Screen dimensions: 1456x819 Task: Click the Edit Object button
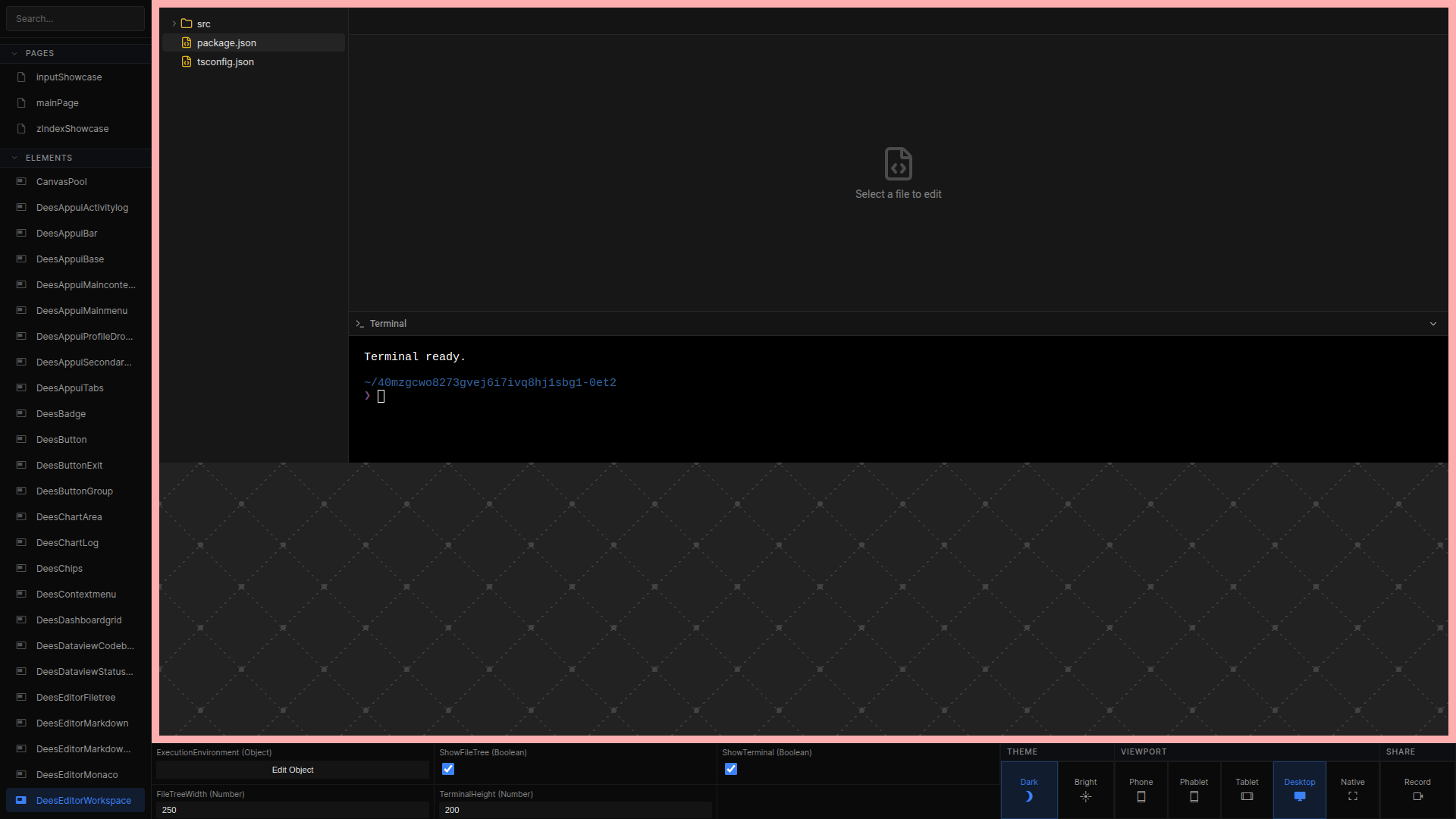(293, 770)
